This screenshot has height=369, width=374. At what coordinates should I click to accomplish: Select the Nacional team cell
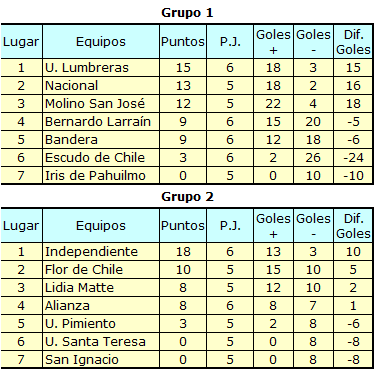coord(101,86)
